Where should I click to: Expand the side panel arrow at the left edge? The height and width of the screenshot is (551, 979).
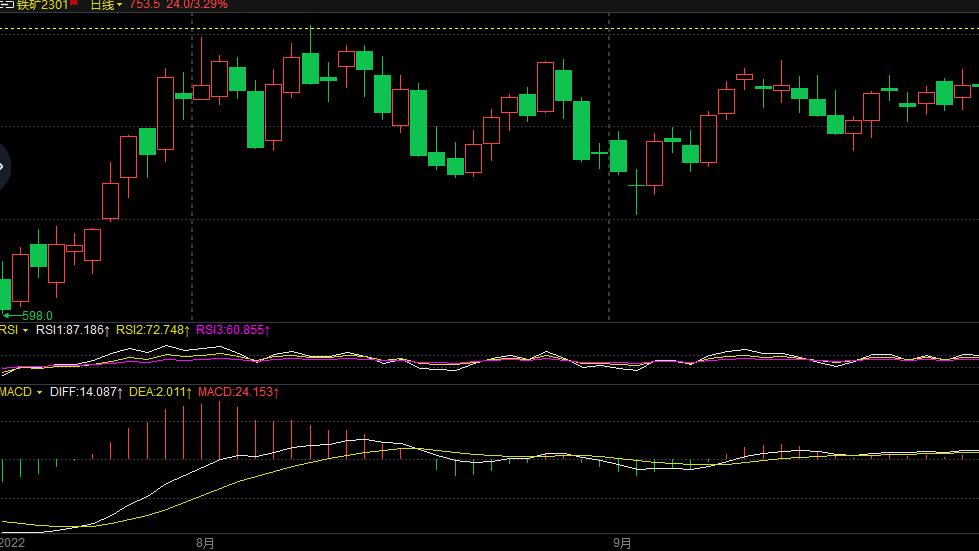click(3, 166)
